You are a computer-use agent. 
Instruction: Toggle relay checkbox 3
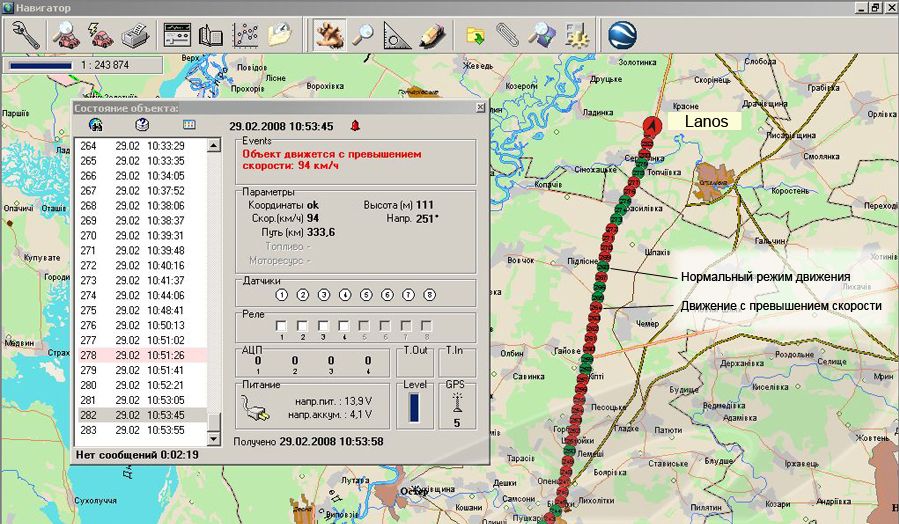323,325
